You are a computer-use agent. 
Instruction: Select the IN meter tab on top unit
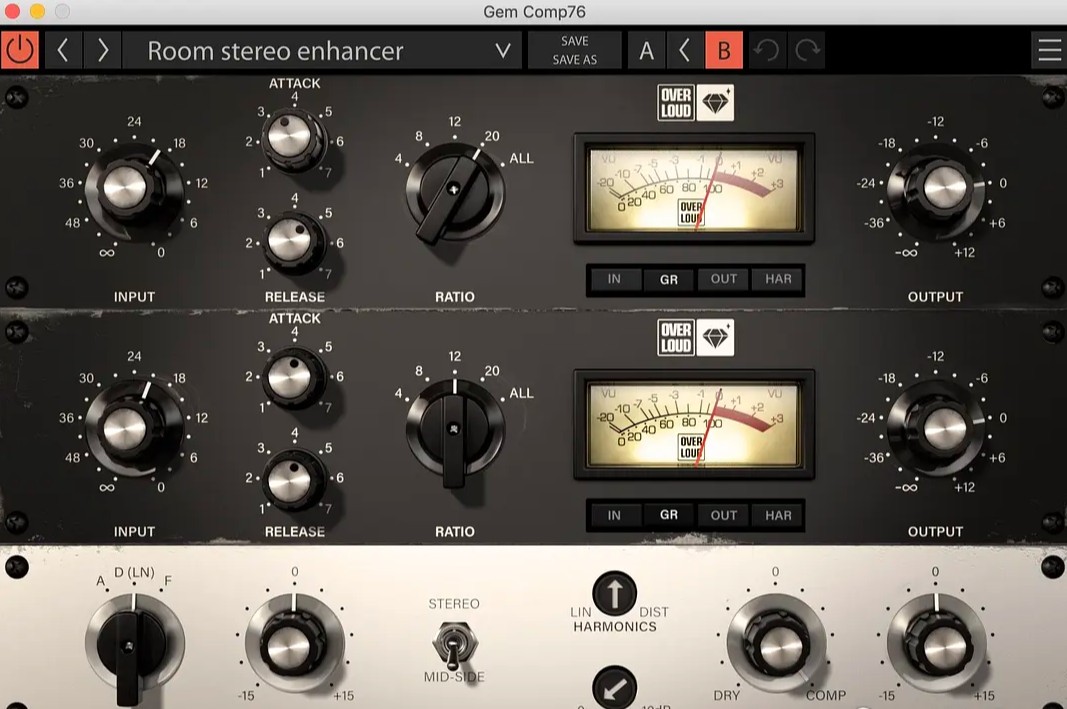pyautogui.click(x=614, y=280)
